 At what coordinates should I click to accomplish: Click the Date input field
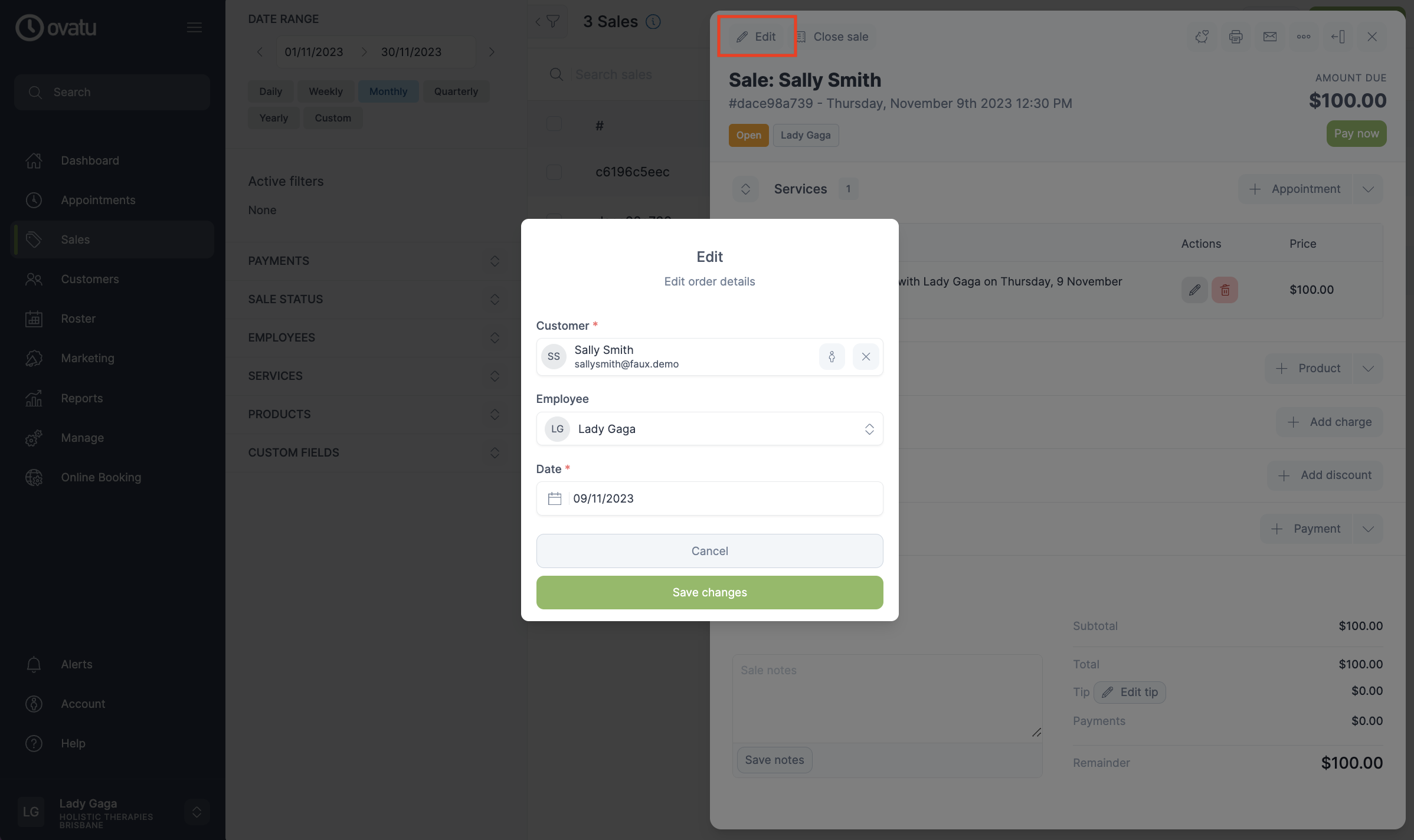click(709, 498)
